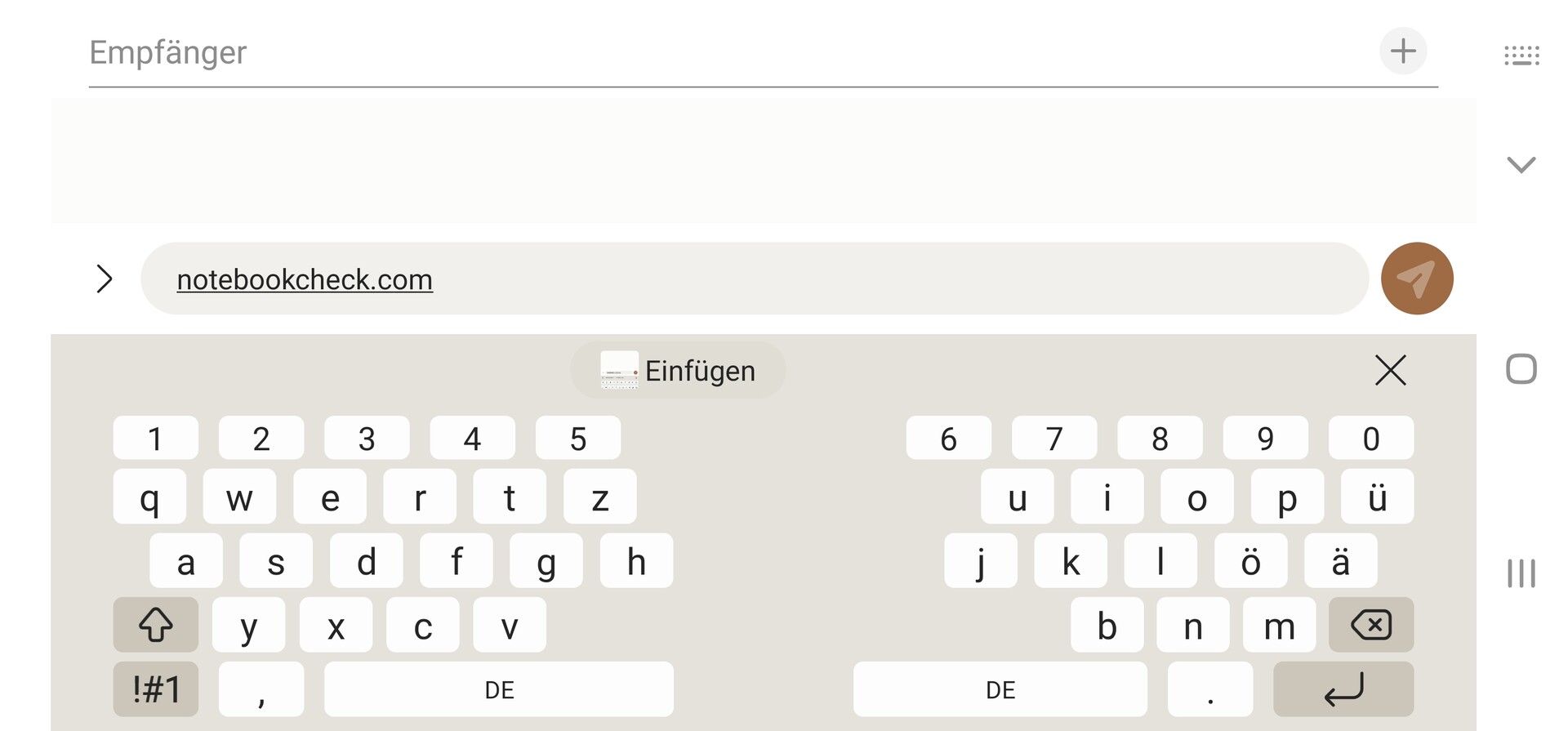The width and height of the screenshot is (1568, 731).
Task: Tap Einfügen paste suggestion
Action: pos(678,371)
